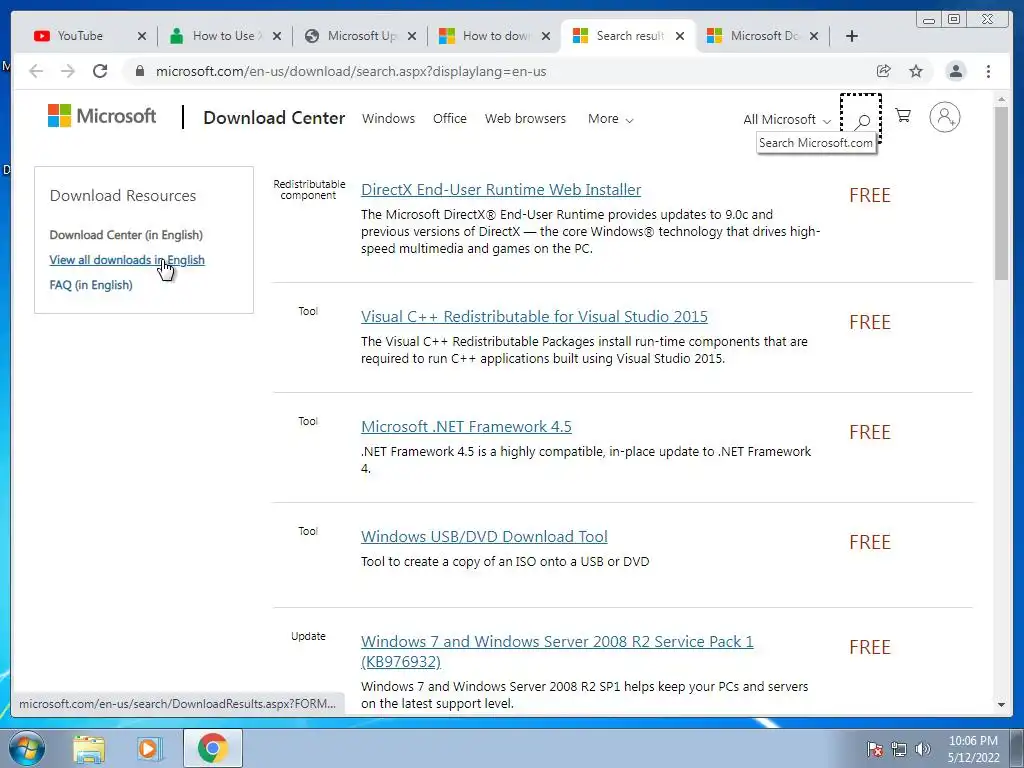Click the Action Center flag tray icon
1024x768 pixels.
pyautogui.click(x=874, y=749)
